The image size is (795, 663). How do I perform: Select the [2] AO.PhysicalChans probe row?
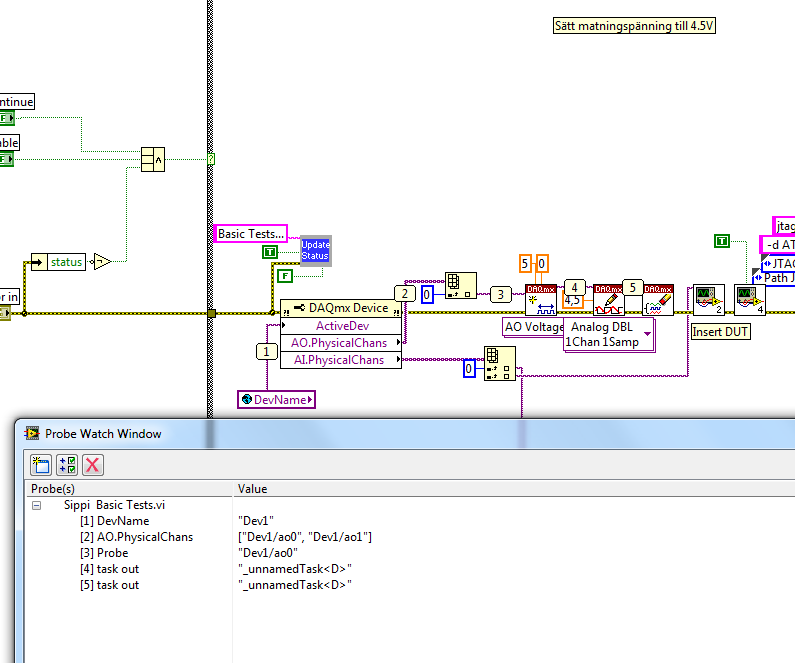(x=129, y=537)
